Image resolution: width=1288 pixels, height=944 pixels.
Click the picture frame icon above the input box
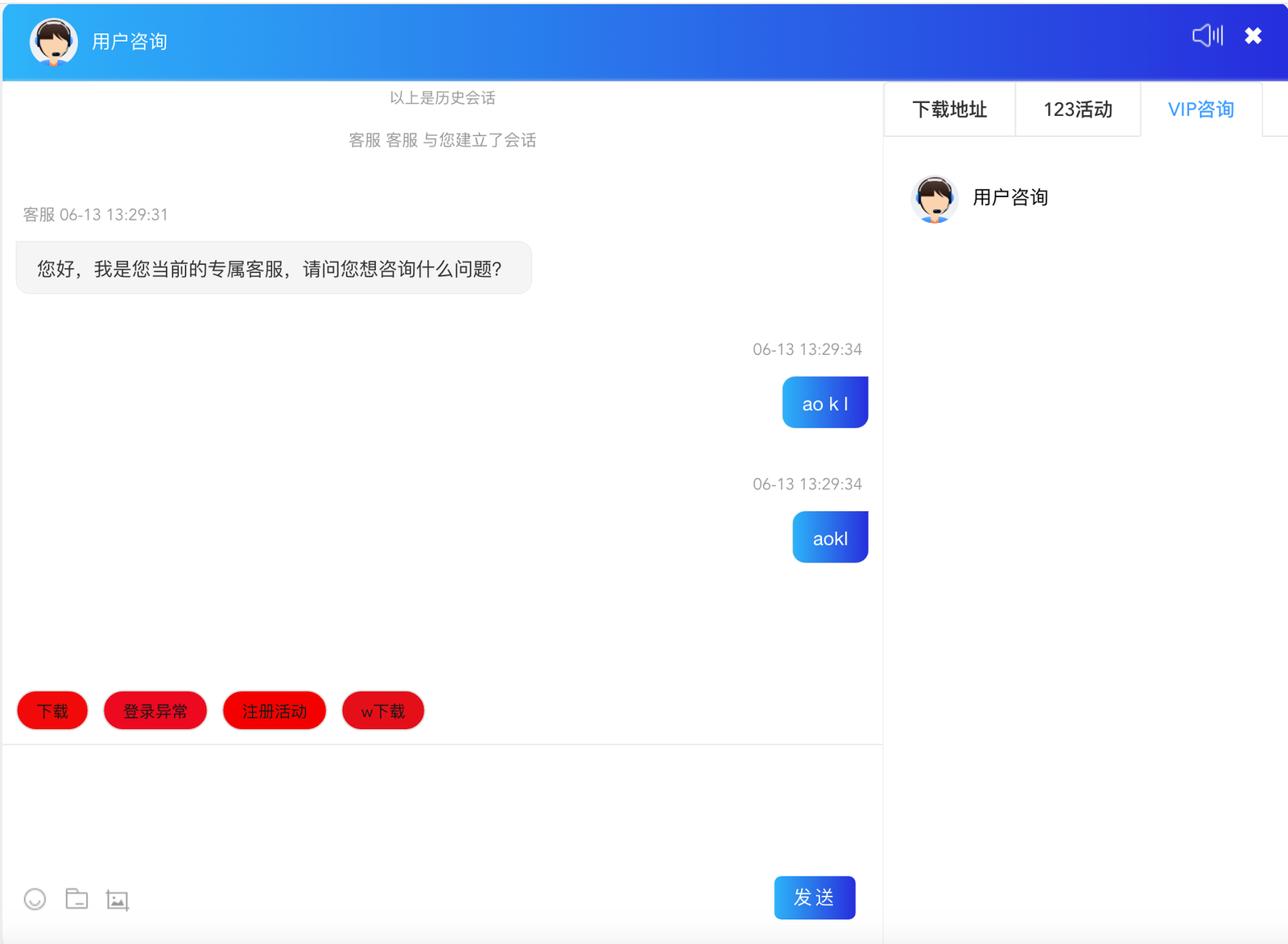click(118, 899)
